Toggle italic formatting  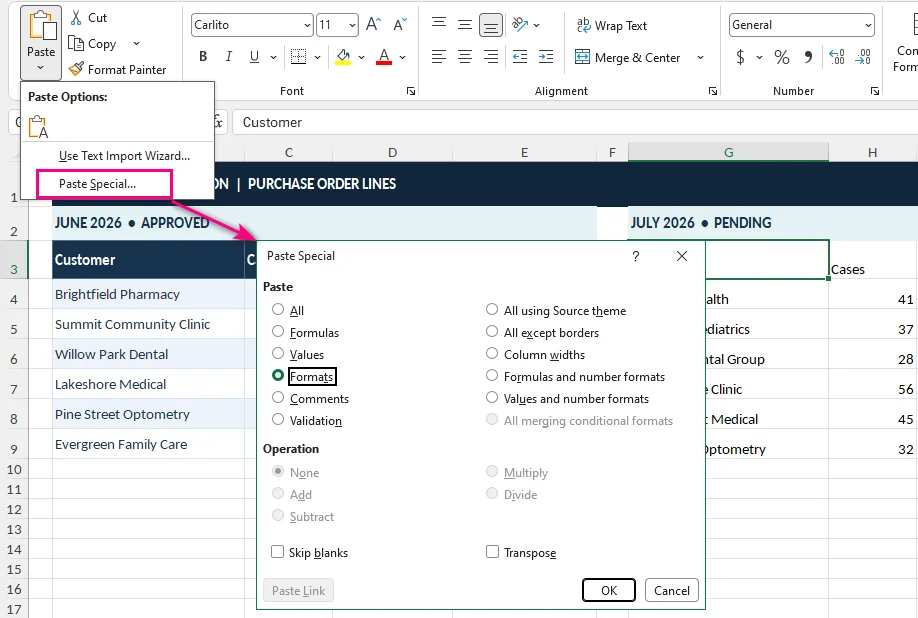coord(229,57)
